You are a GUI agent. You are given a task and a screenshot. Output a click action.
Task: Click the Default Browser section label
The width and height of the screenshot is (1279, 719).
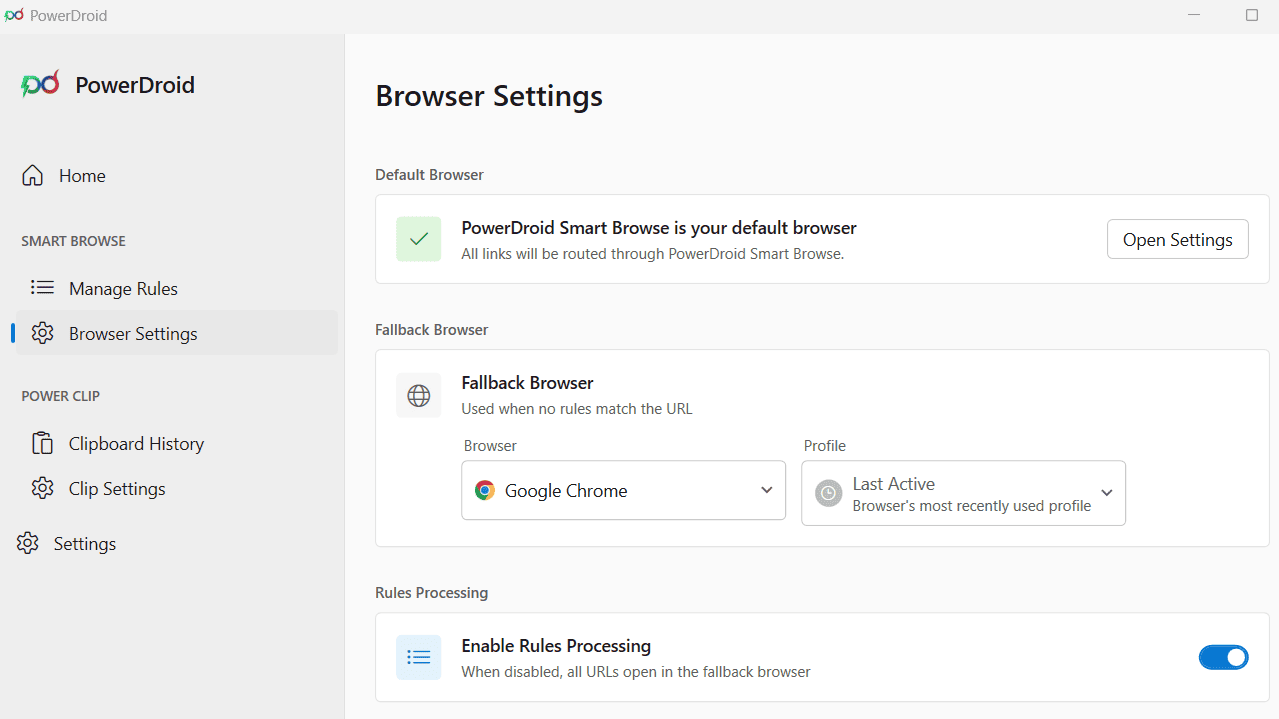click(x=429, y=175)
